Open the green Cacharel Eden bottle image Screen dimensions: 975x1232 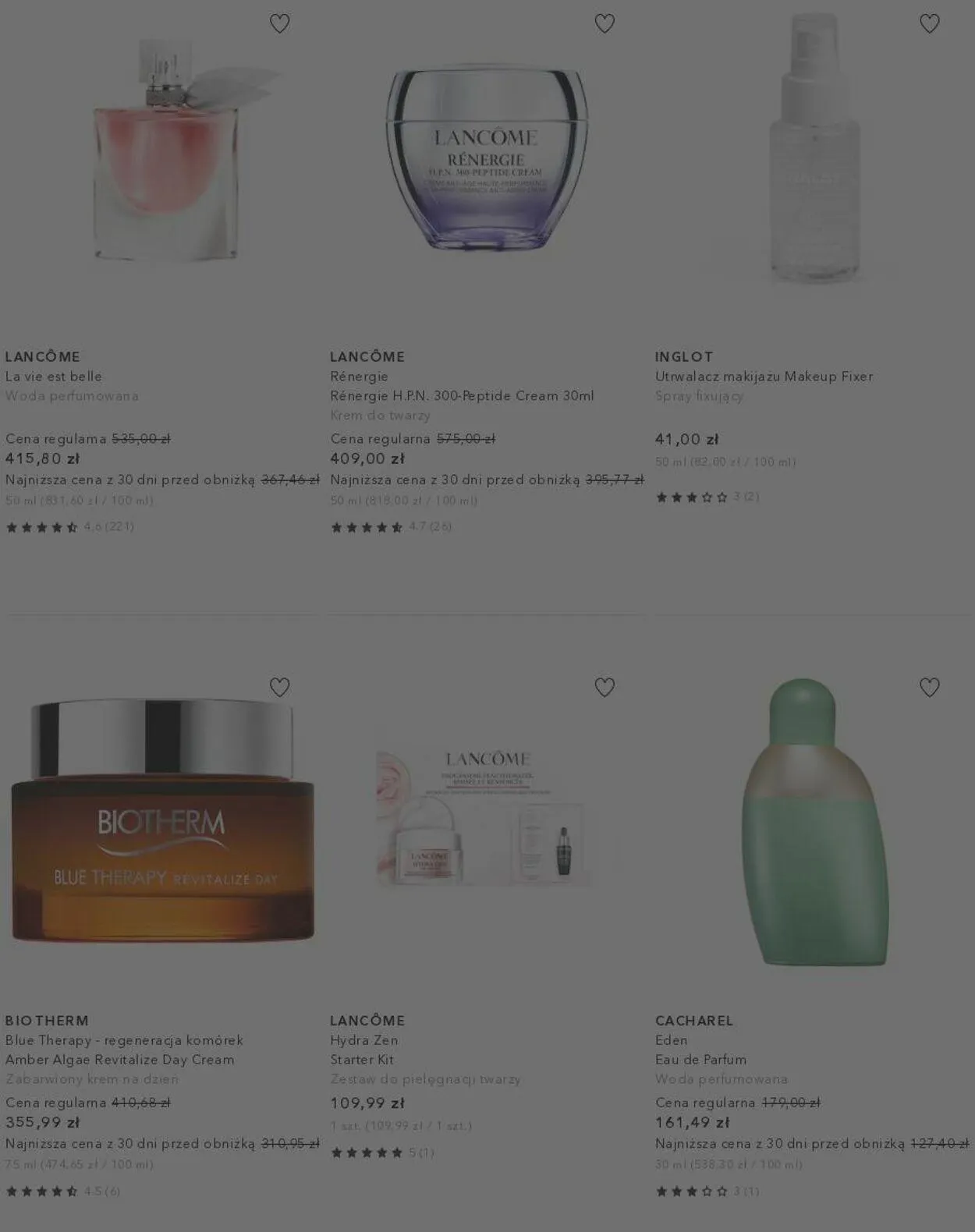tap(814, 822)
